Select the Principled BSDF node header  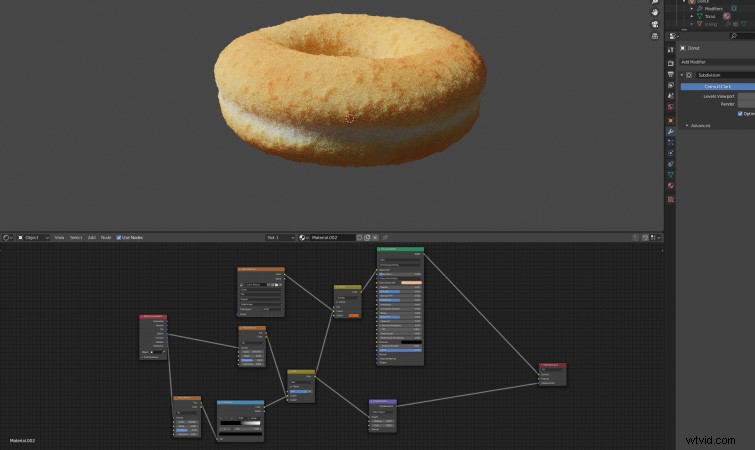pos(400,249)
